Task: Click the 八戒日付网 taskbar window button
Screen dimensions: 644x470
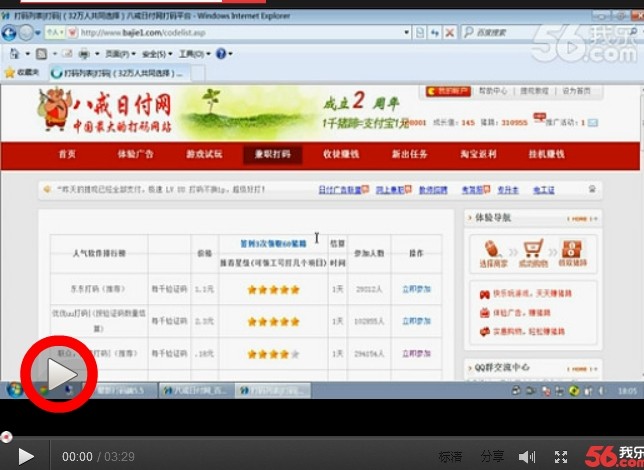Action: tap(196, 390)
